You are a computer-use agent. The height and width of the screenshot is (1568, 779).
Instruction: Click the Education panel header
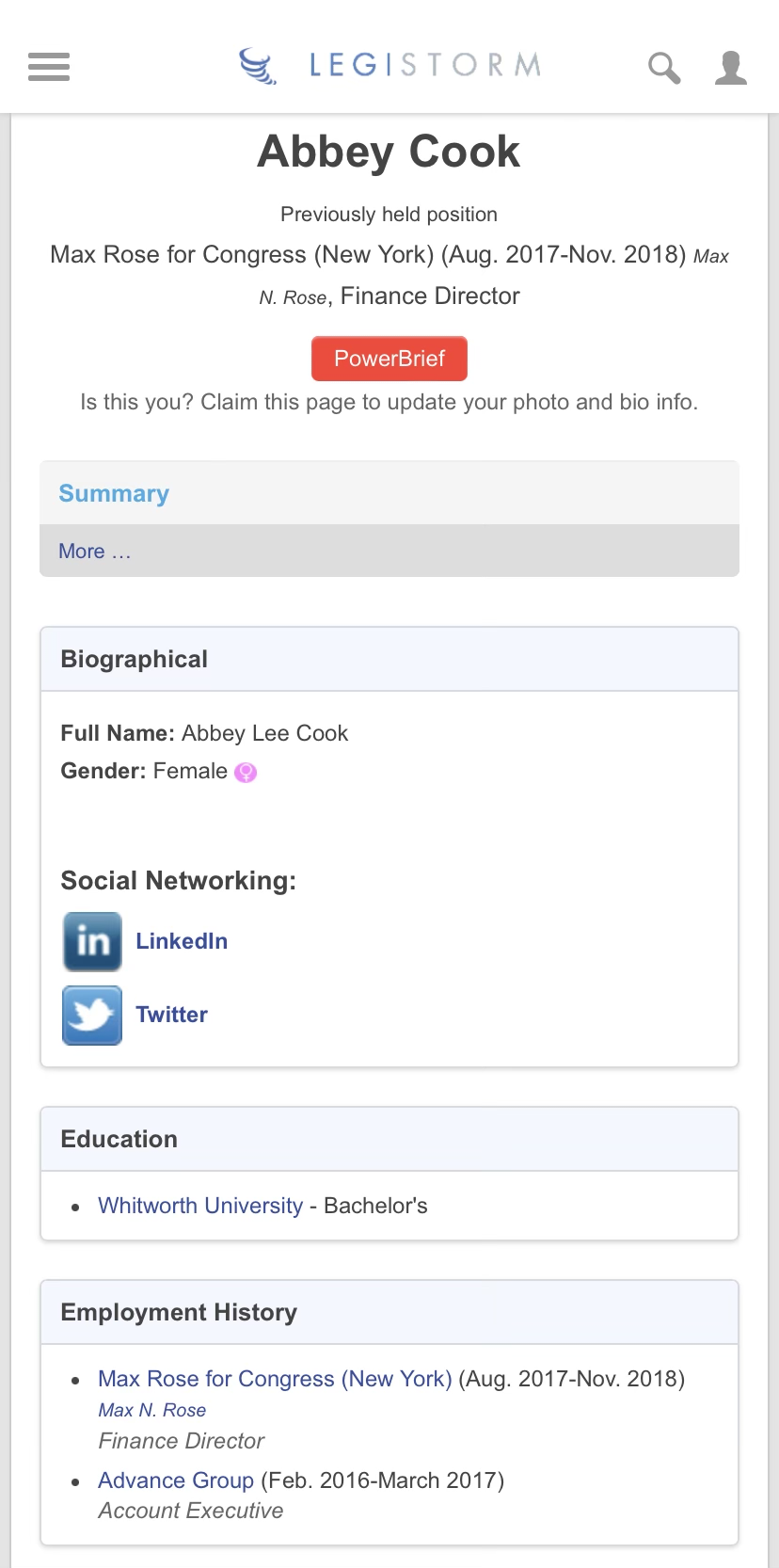[119, 1140]
